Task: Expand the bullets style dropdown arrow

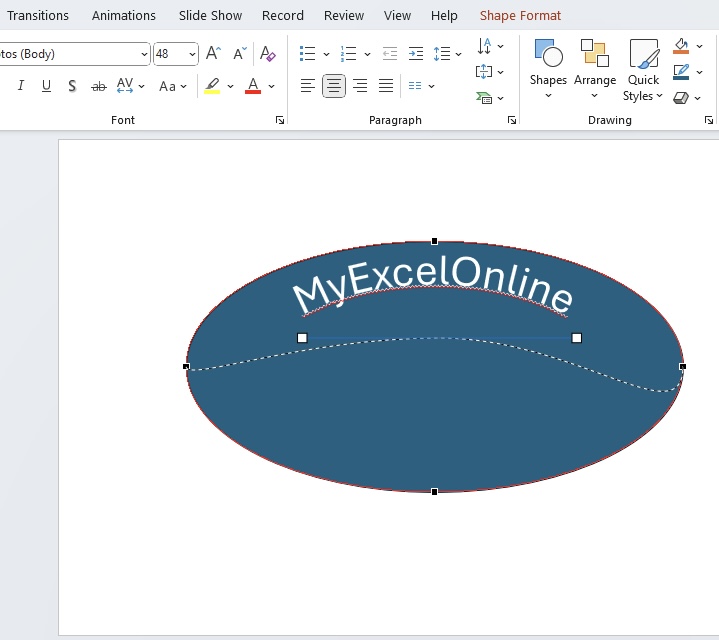Action: point(326,54)
